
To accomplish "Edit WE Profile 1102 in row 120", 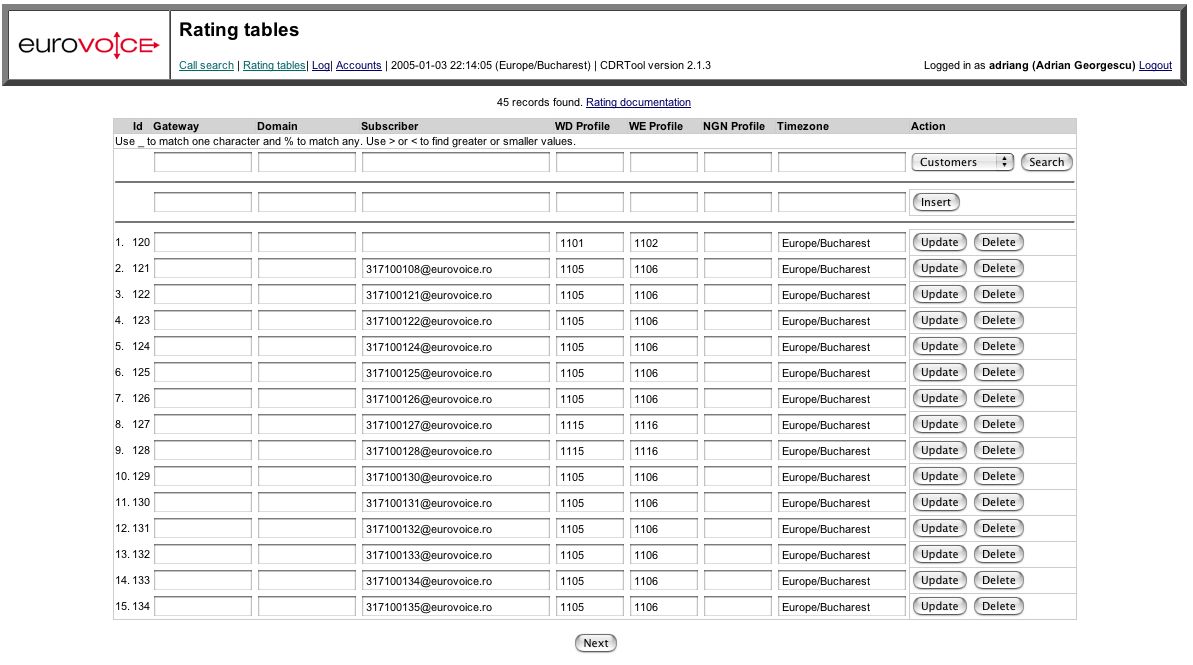I will click(x=663, y=243).
